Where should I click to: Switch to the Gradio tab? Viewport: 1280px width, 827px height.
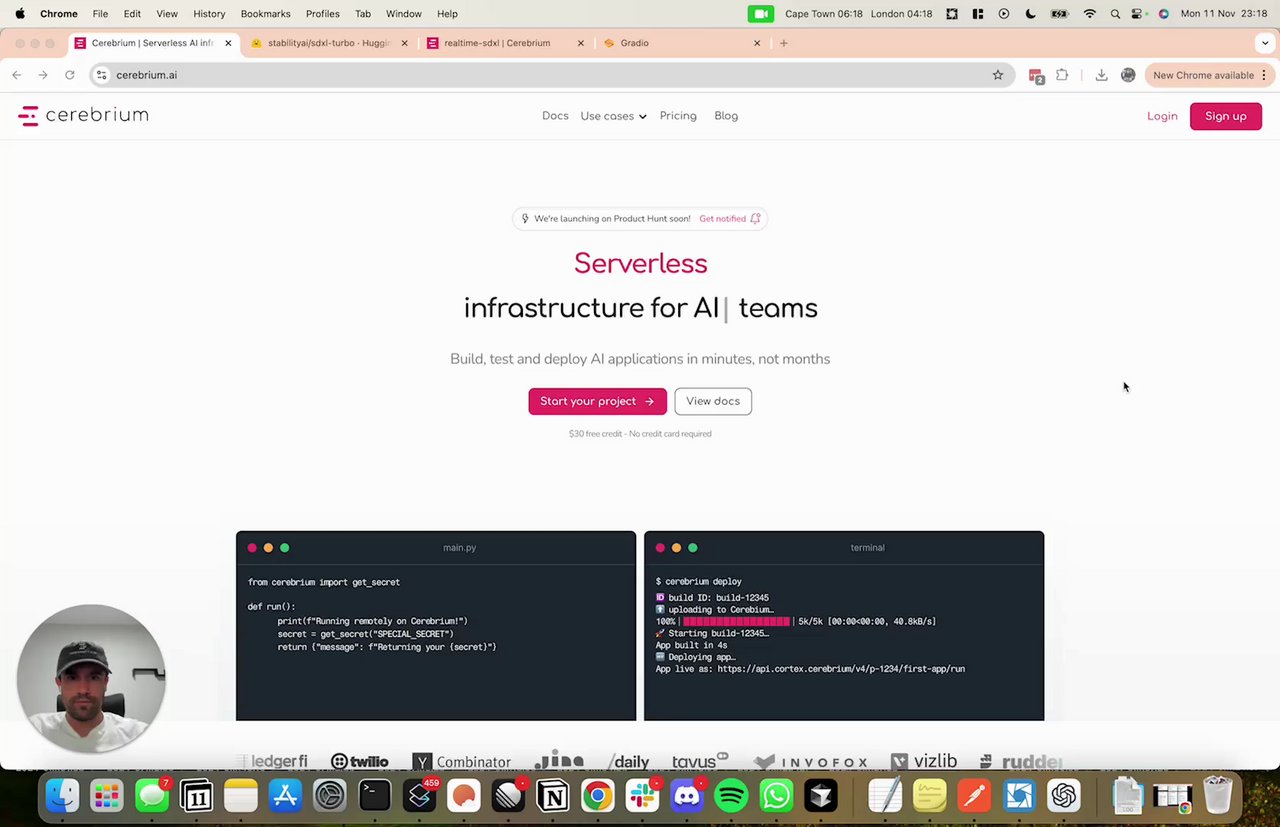tap(682, 43)
